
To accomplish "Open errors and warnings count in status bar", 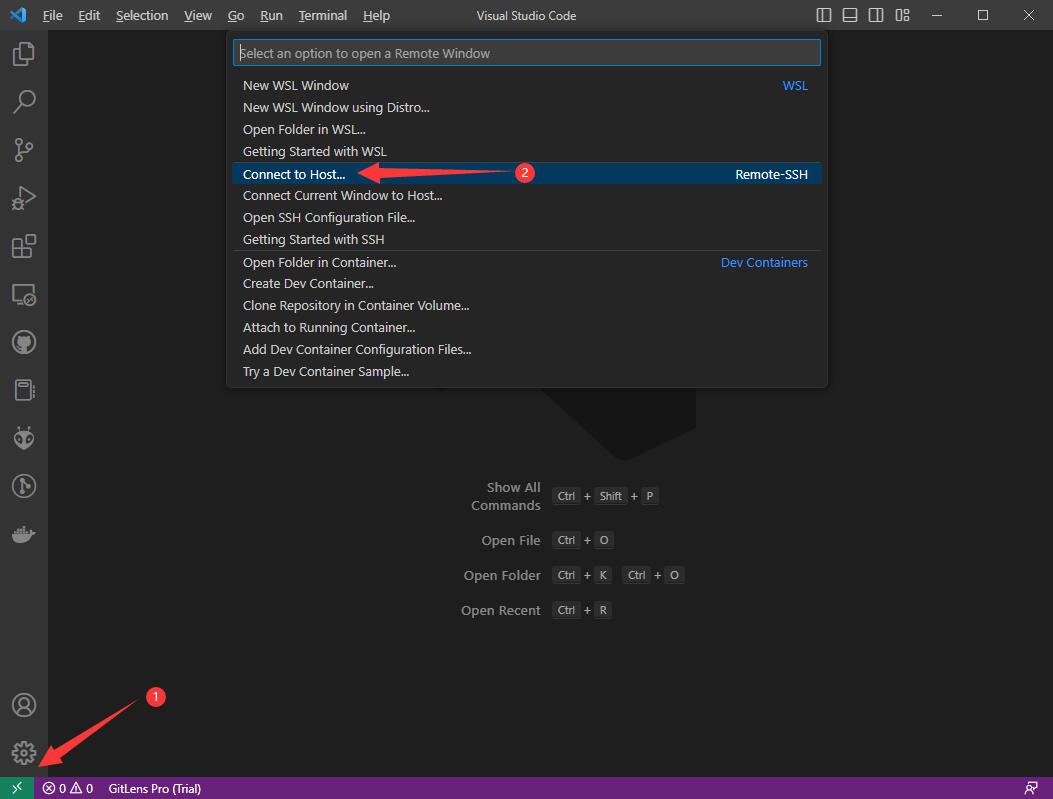I will [x=68, y=788].
